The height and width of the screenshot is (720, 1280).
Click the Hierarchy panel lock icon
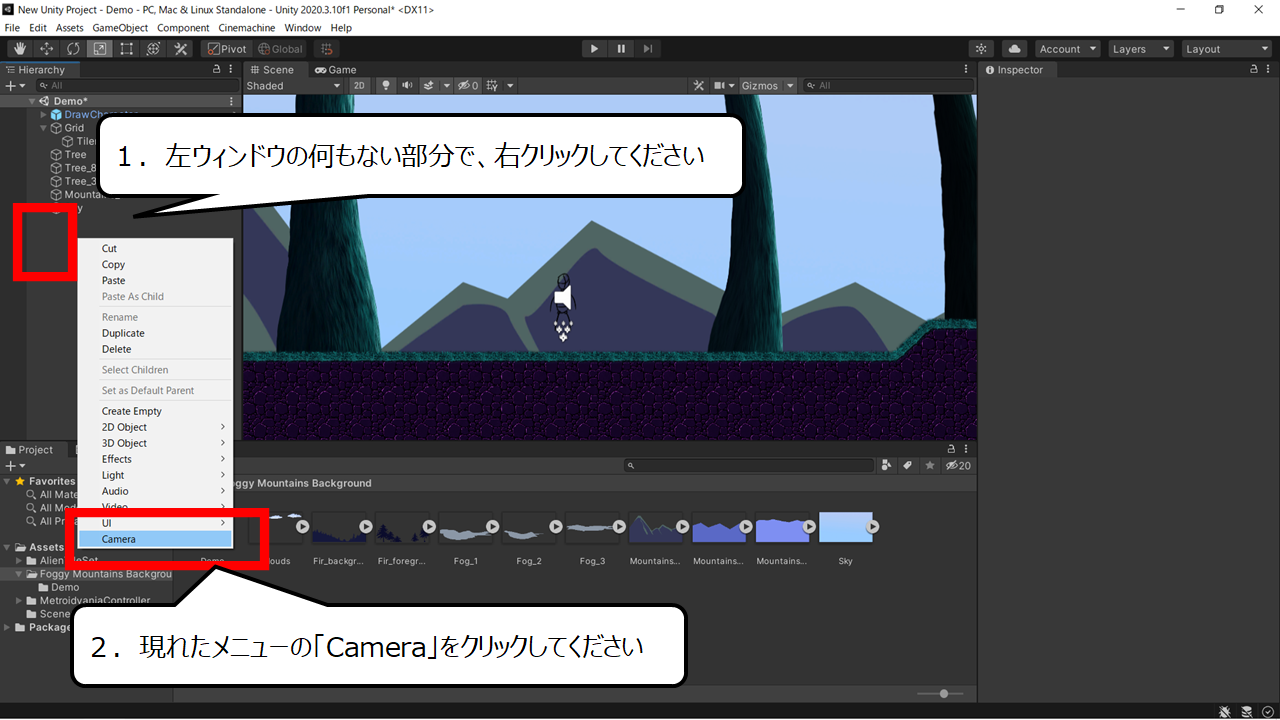coord(217,70)
